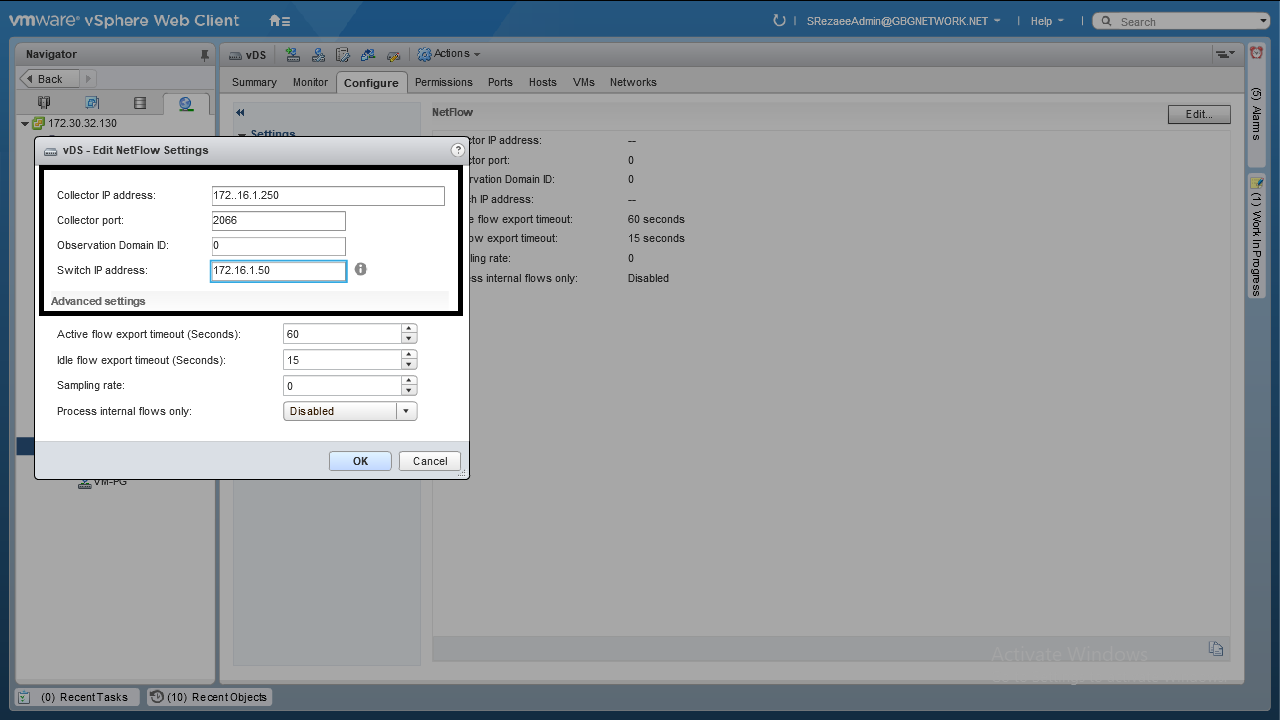The width and height of the screenshot is (1280, 720).
Task: Click the Alarms clock icon in right sidebar
Action: pyautogui.click(x=1256, y=53)
